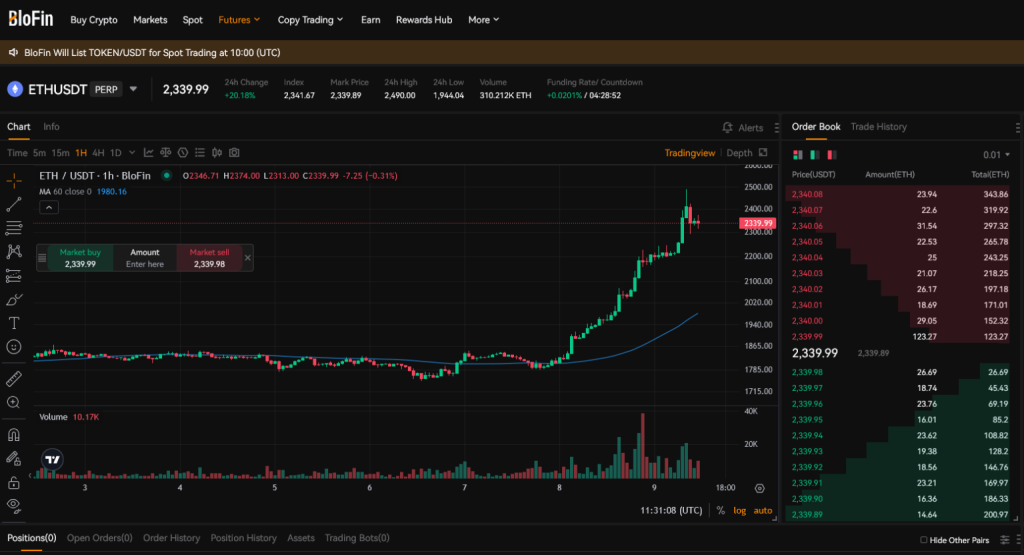Open the Fibonacci retracement tools

14,228
